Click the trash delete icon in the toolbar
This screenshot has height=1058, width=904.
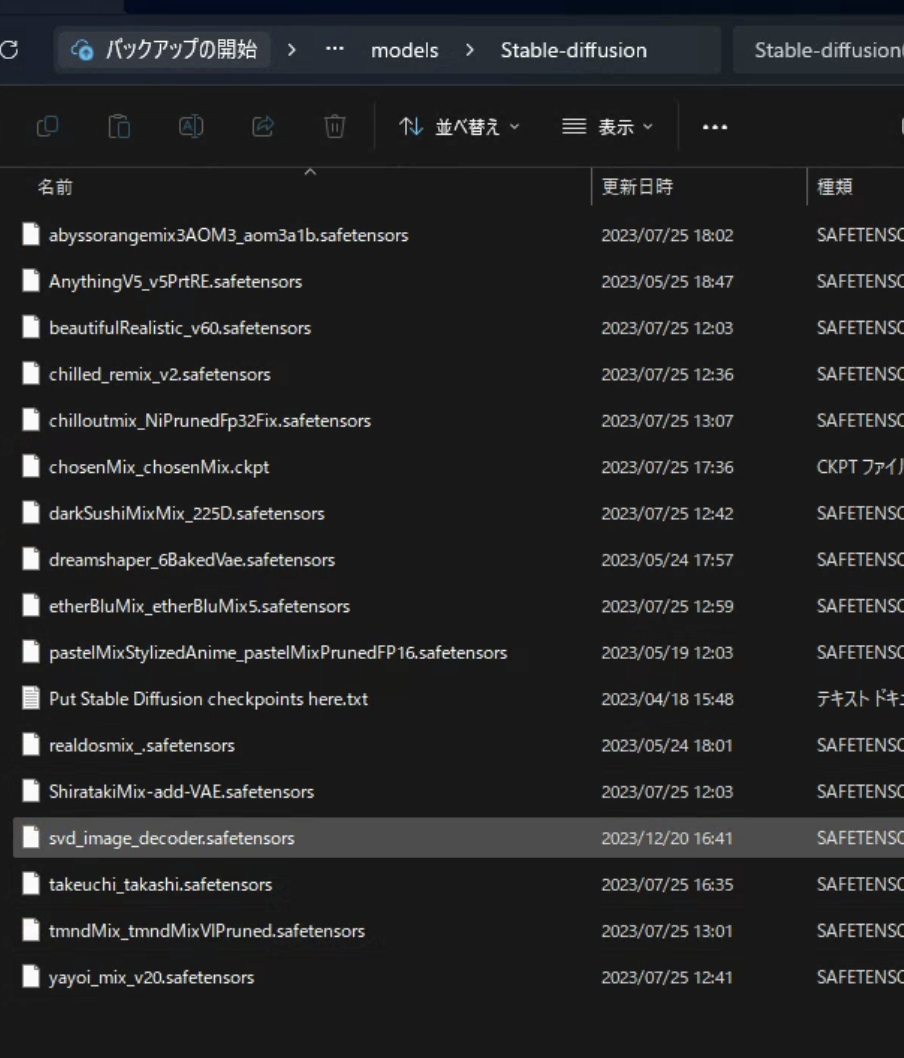tap(335, 126)
